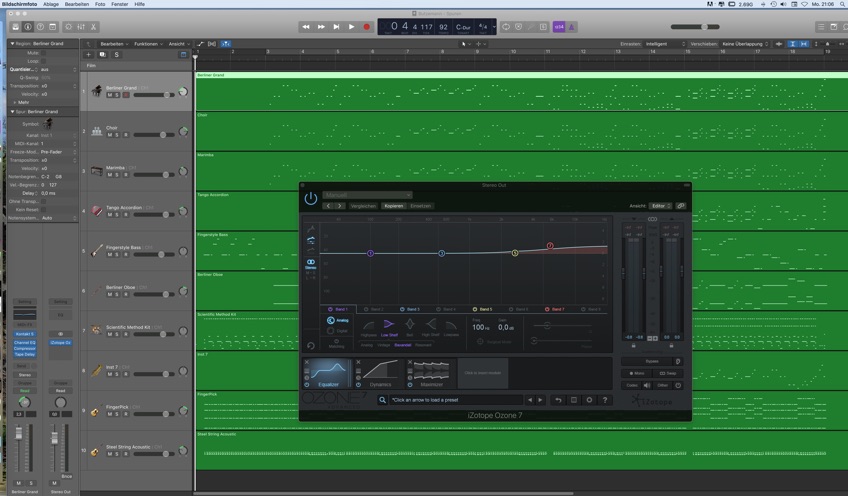Select the Bell filter shape

(x=410, y=327)
